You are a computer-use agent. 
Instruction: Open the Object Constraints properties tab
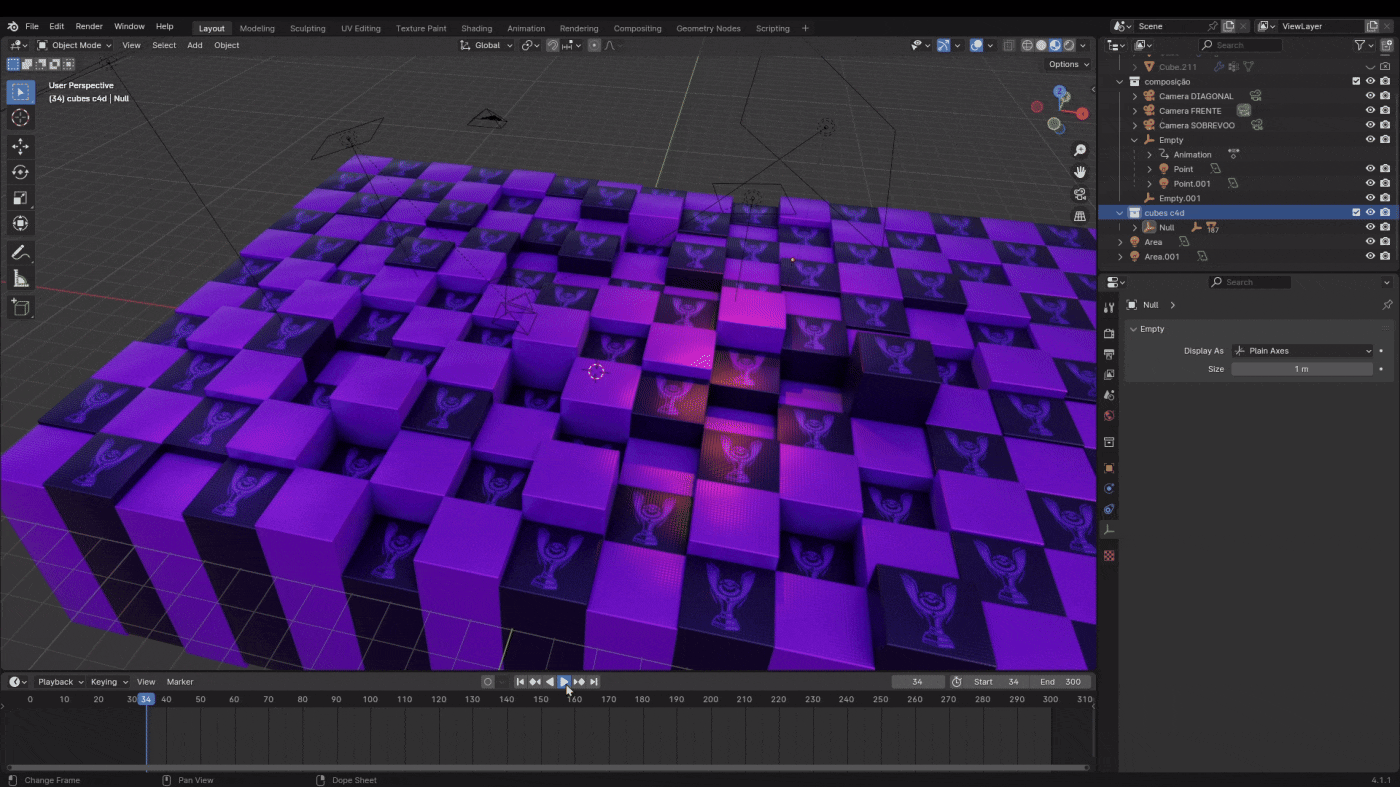click(x=1109, y=510)
